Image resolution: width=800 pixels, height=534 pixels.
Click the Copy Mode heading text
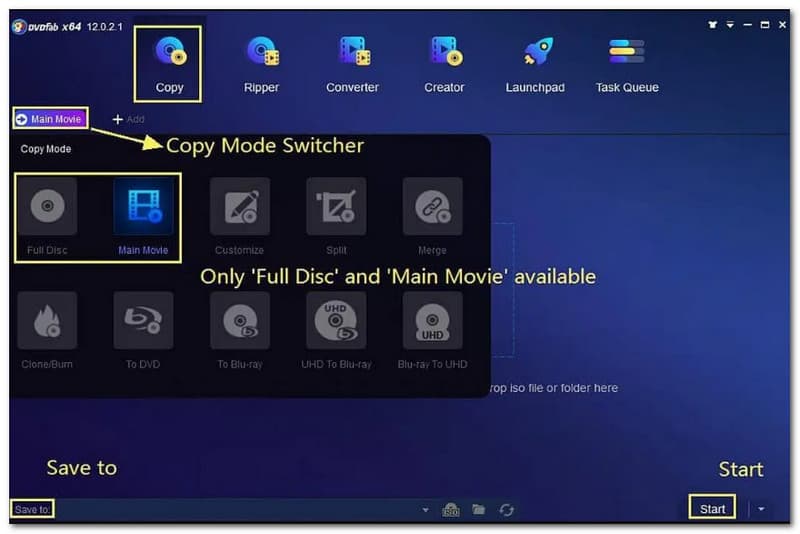point(46,149)
